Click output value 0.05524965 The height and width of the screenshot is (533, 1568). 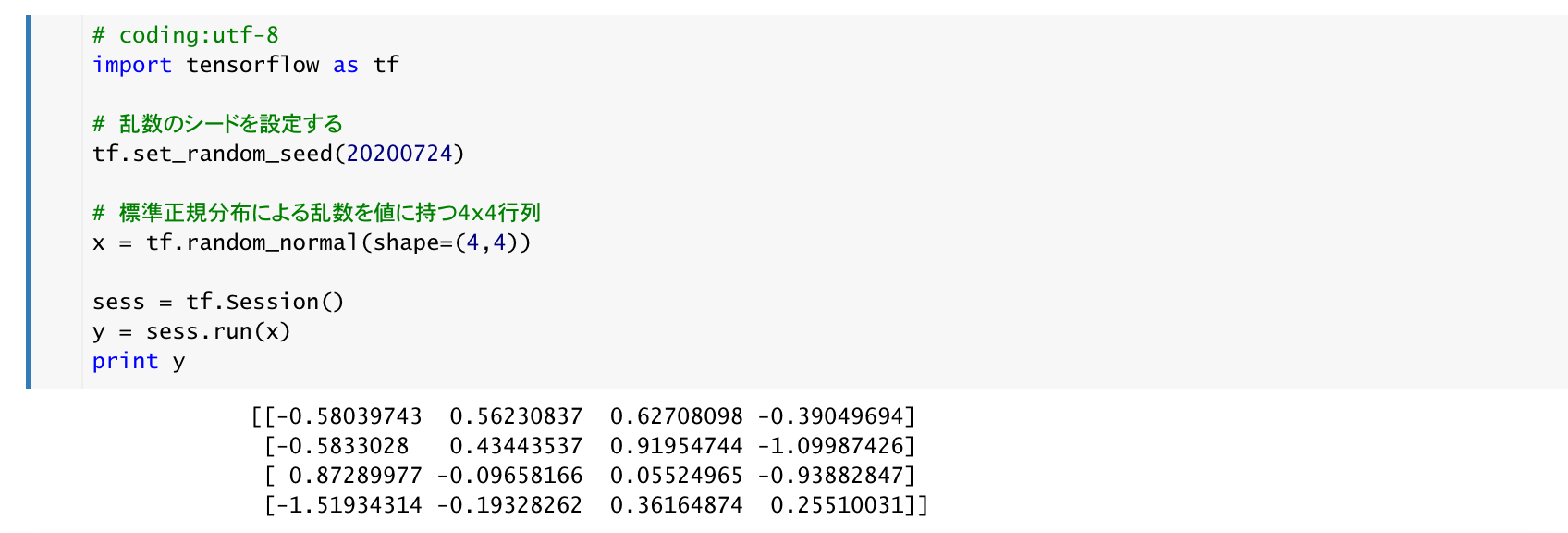(676, 476)
